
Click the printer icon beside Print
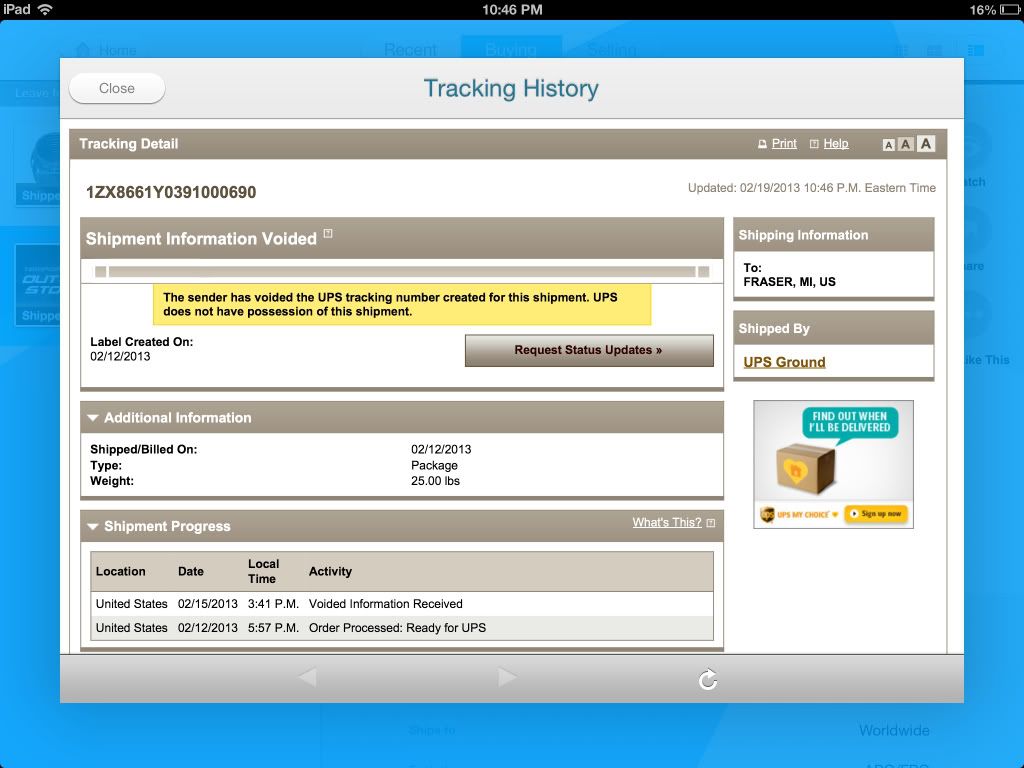coord(762,144)
